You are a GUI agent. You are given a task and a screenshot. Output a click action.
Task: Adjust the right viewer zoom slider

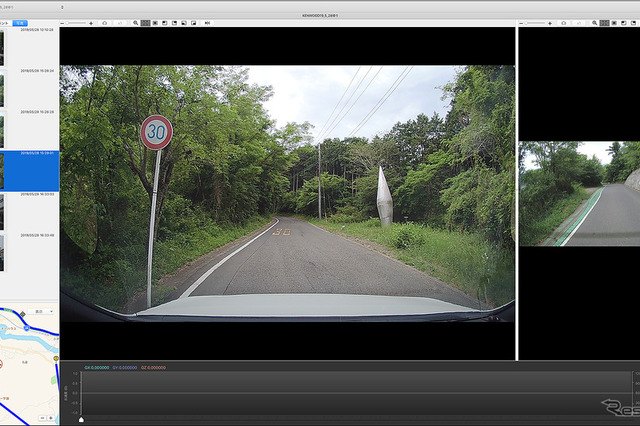(x=535, y=23)
